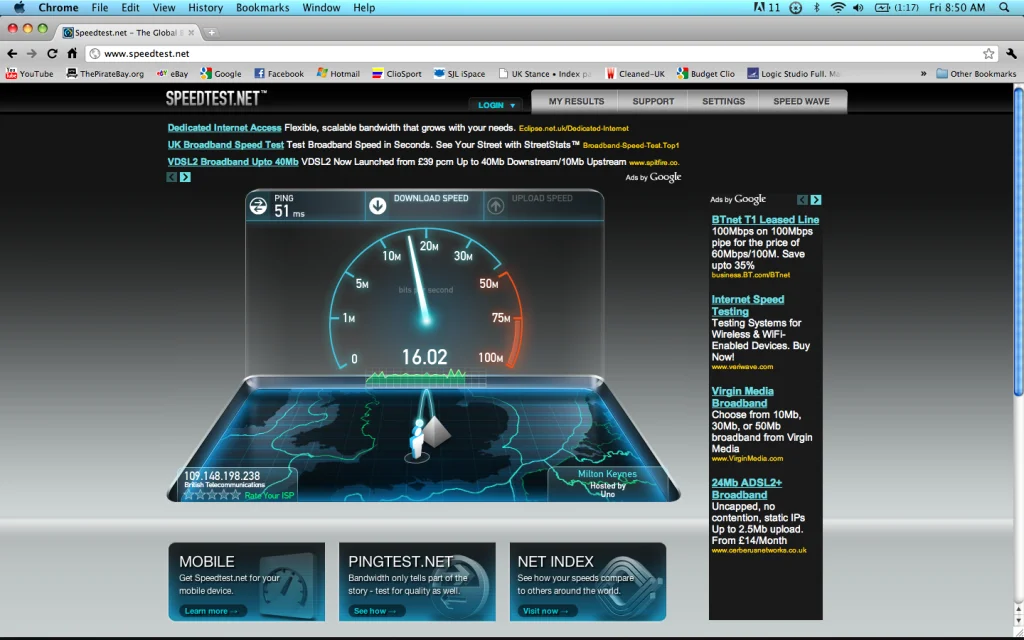Go to the browser home page
Viewport: 1024px width, 640px height.
pyautogui.click(x=72, y=54)
